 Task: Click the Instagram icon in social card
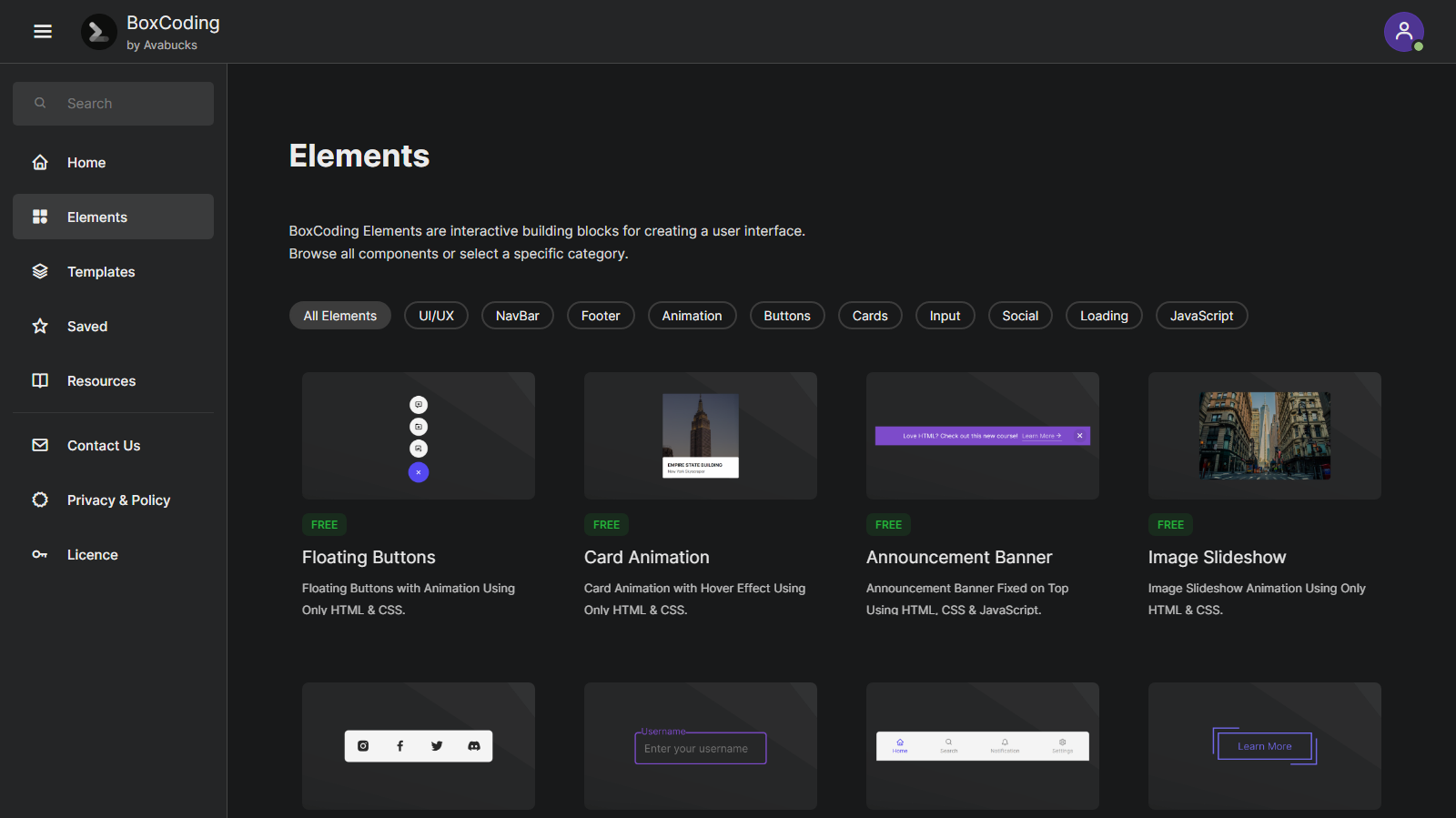coord(363,746)
